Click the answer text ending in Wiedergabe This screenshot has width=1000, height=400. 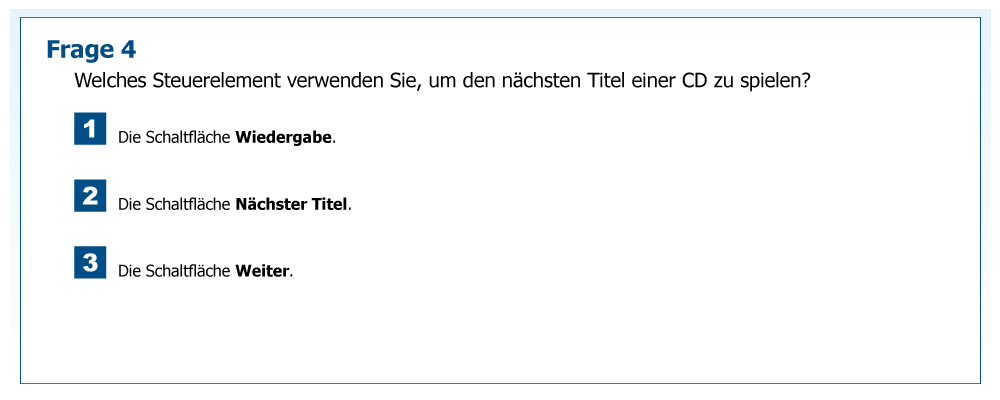227,137
